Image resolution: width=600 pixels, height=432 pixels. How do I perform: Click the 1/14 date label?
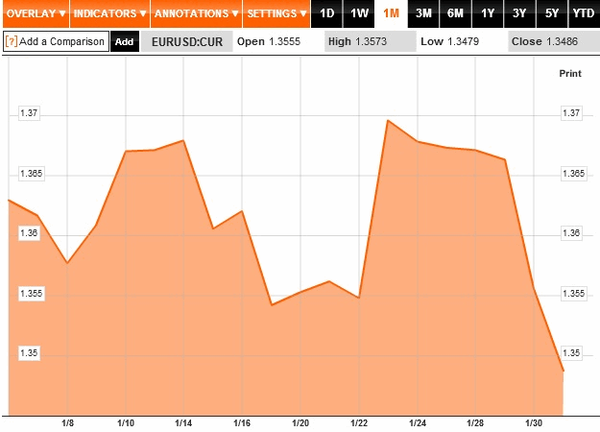click(x=183, y=423)
